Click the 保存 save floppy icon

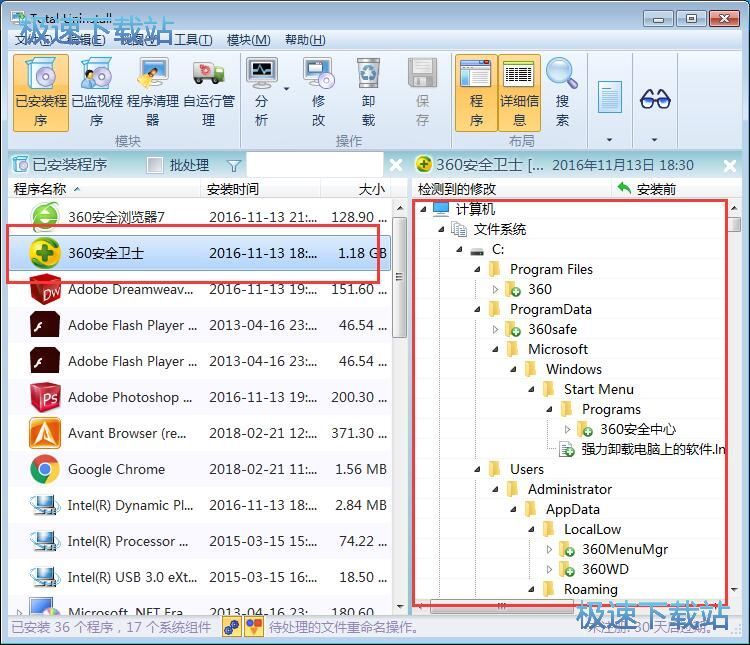point(422,74)
